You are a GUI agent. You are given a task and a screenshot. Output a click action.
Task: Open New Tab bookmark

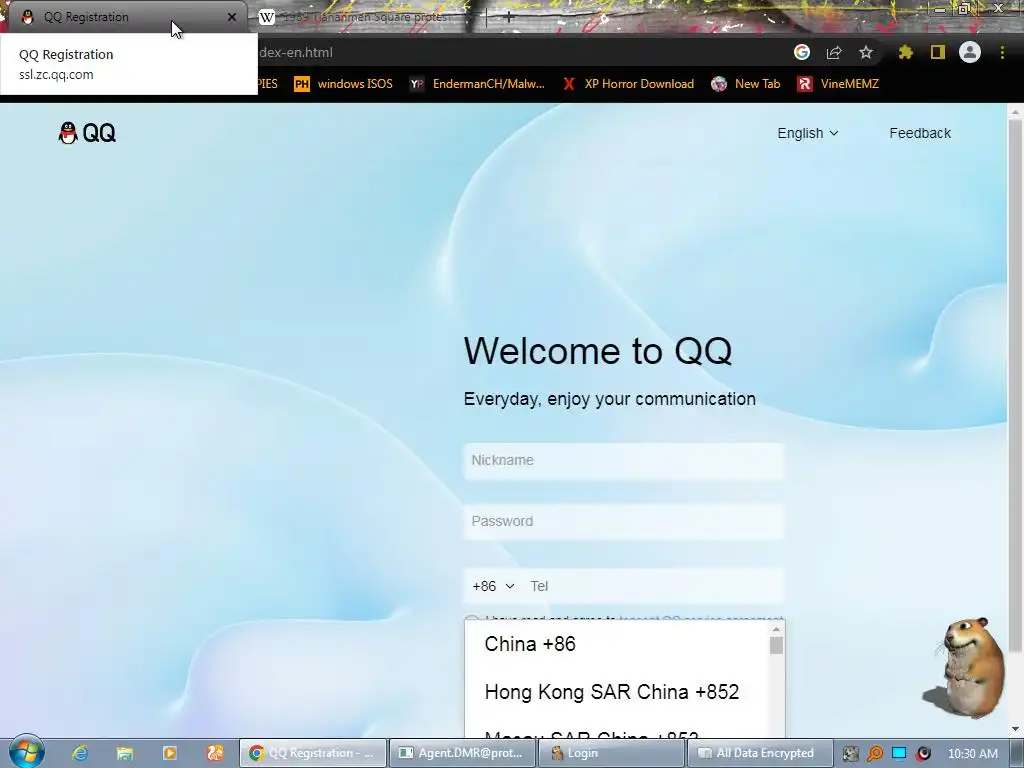746,84
